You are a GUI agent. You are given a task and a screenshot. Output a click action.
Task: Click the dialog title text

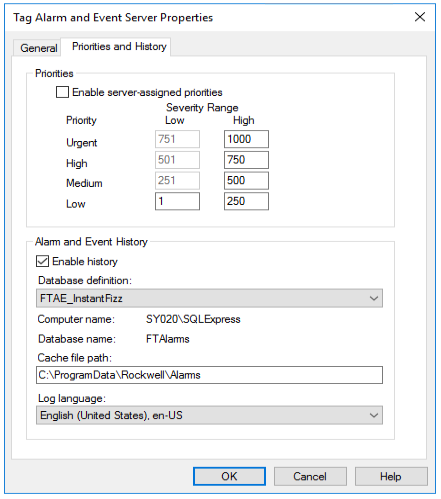click(113, 18)
